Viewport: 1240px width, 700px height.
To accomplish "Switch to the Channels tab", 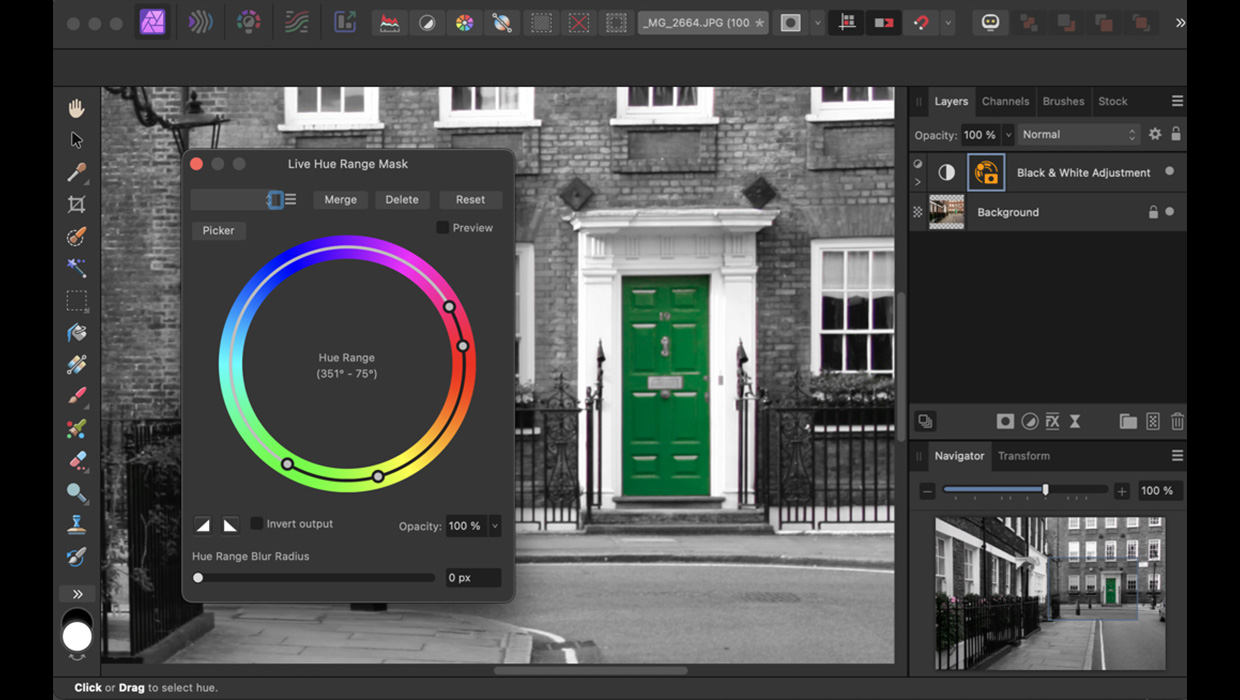I will (x=1005, y=101).
